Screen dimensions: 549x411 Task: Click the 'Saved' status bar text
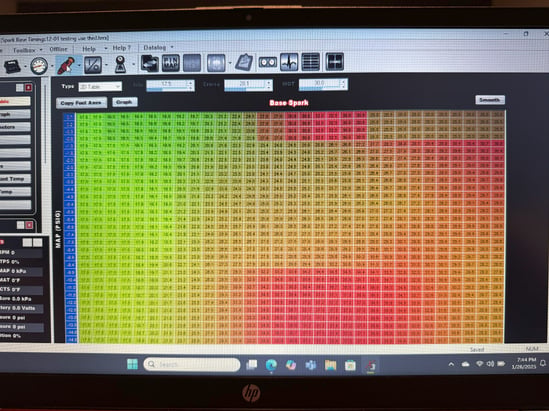477,349
